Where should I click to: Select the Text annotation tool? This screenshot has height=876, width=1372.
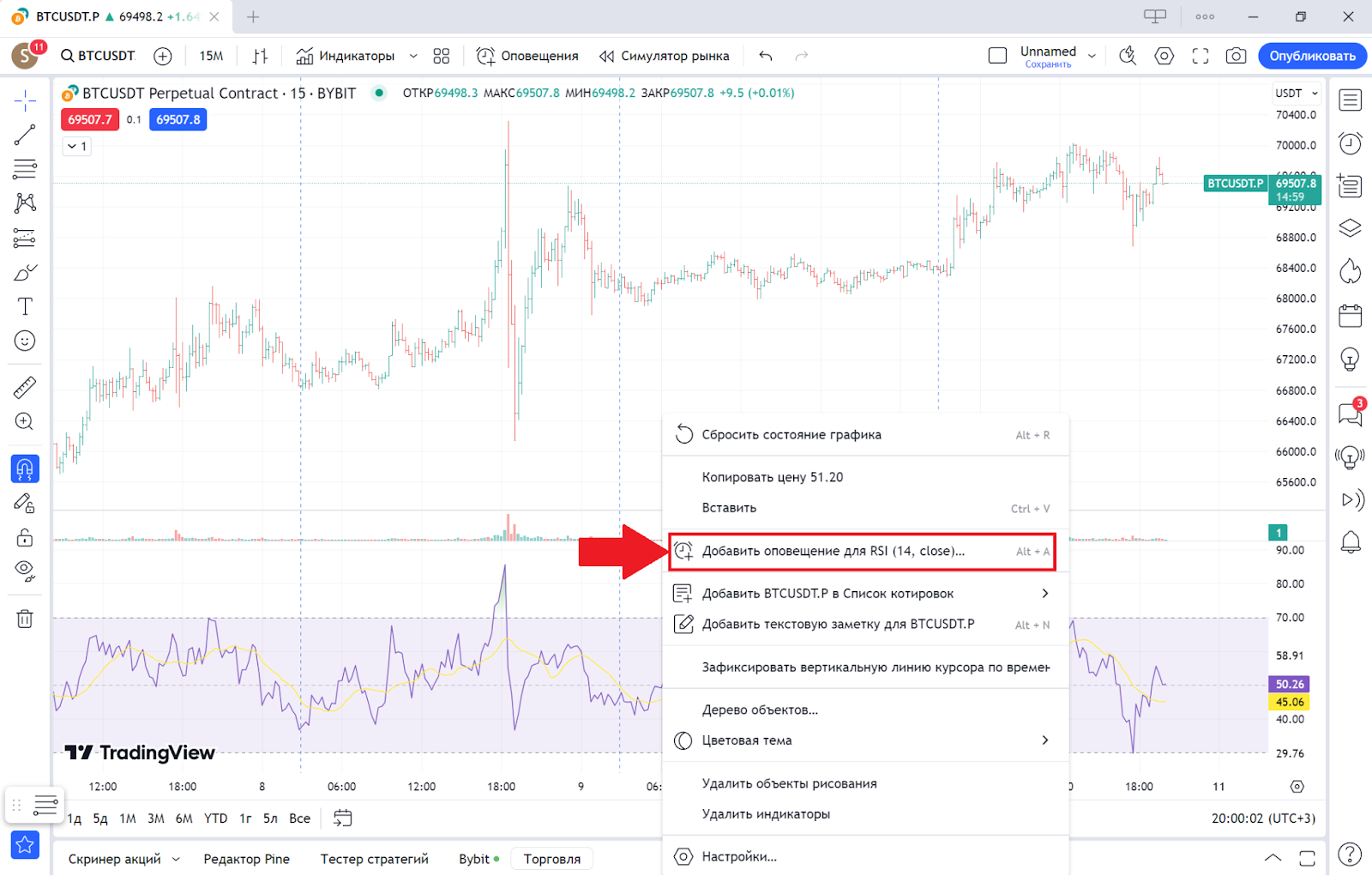[25, 306]
